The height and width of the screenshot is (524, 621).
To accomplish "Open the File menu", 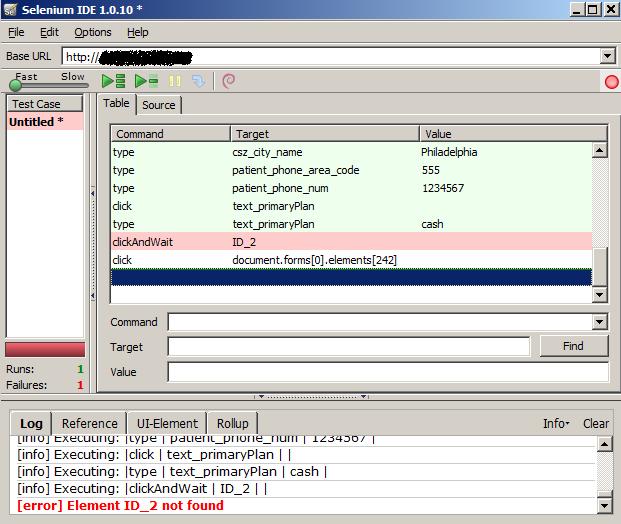I will point(16,32).
